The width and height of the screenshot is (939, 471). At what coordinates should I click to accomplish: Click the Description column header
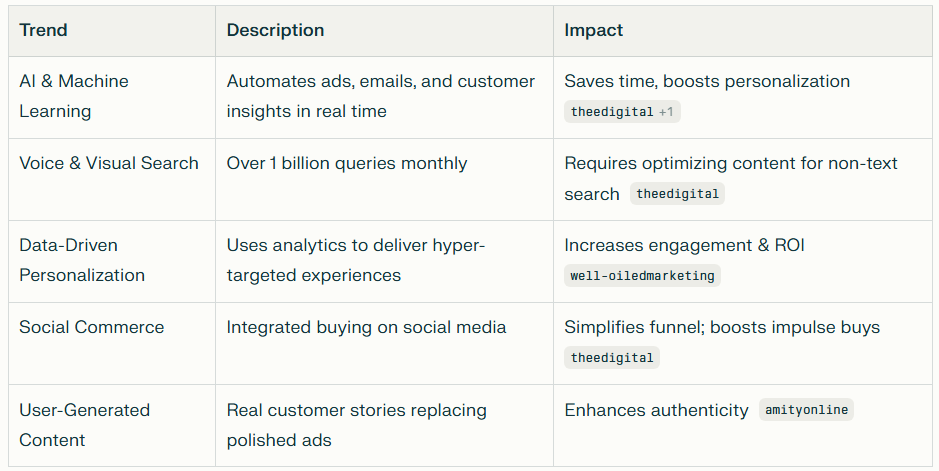pos(275,30)
